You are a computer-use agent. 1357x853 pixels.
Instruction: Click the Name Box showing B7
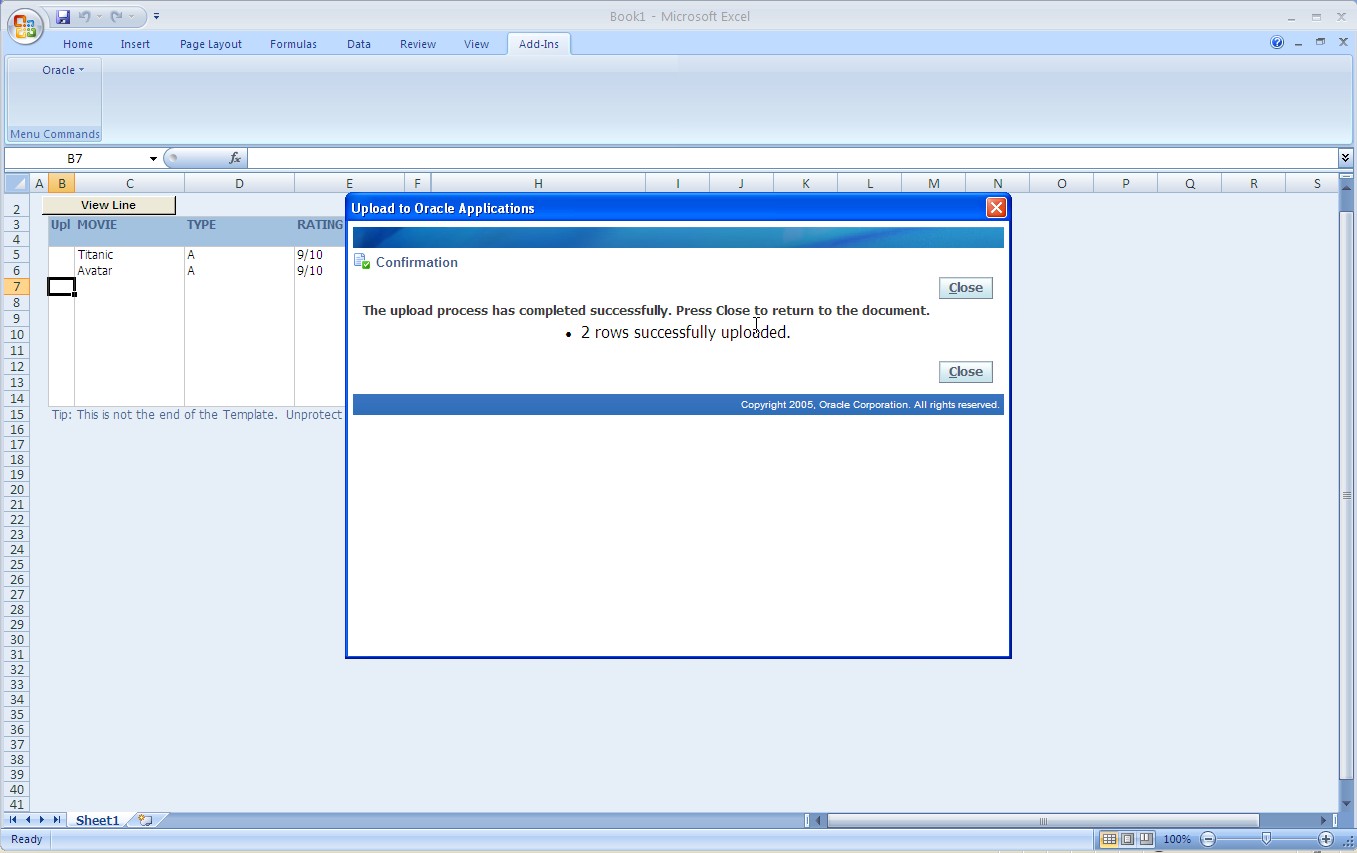76,158
